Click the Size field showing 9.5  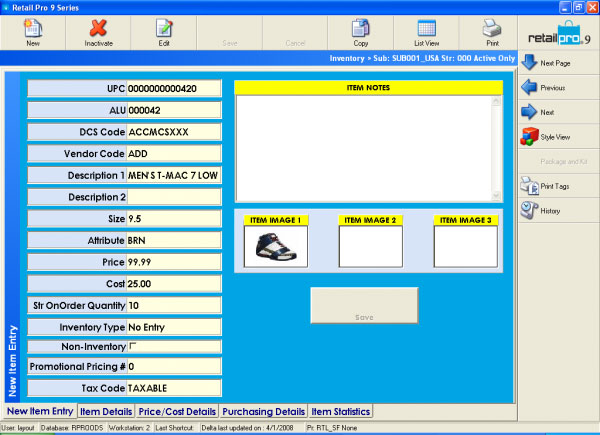pyautogui.click(x=174, y=218)
